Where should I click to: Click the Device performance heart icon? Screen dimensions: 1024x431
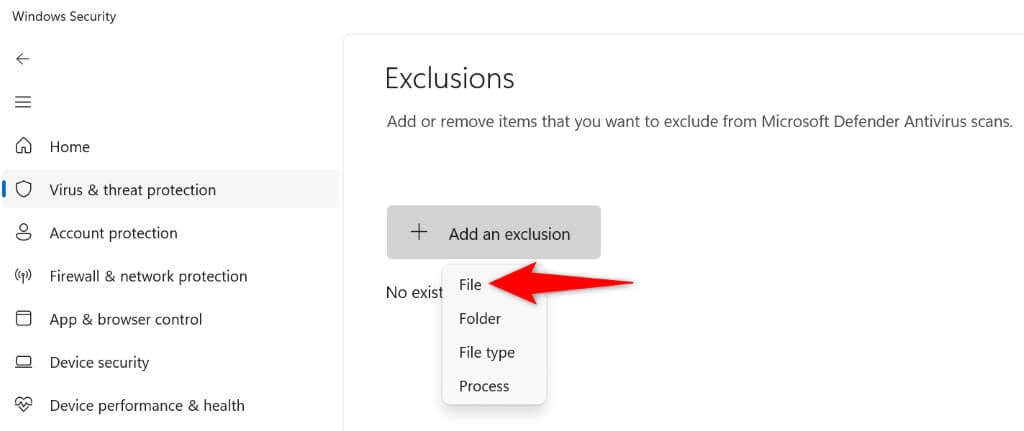[24, 405]
